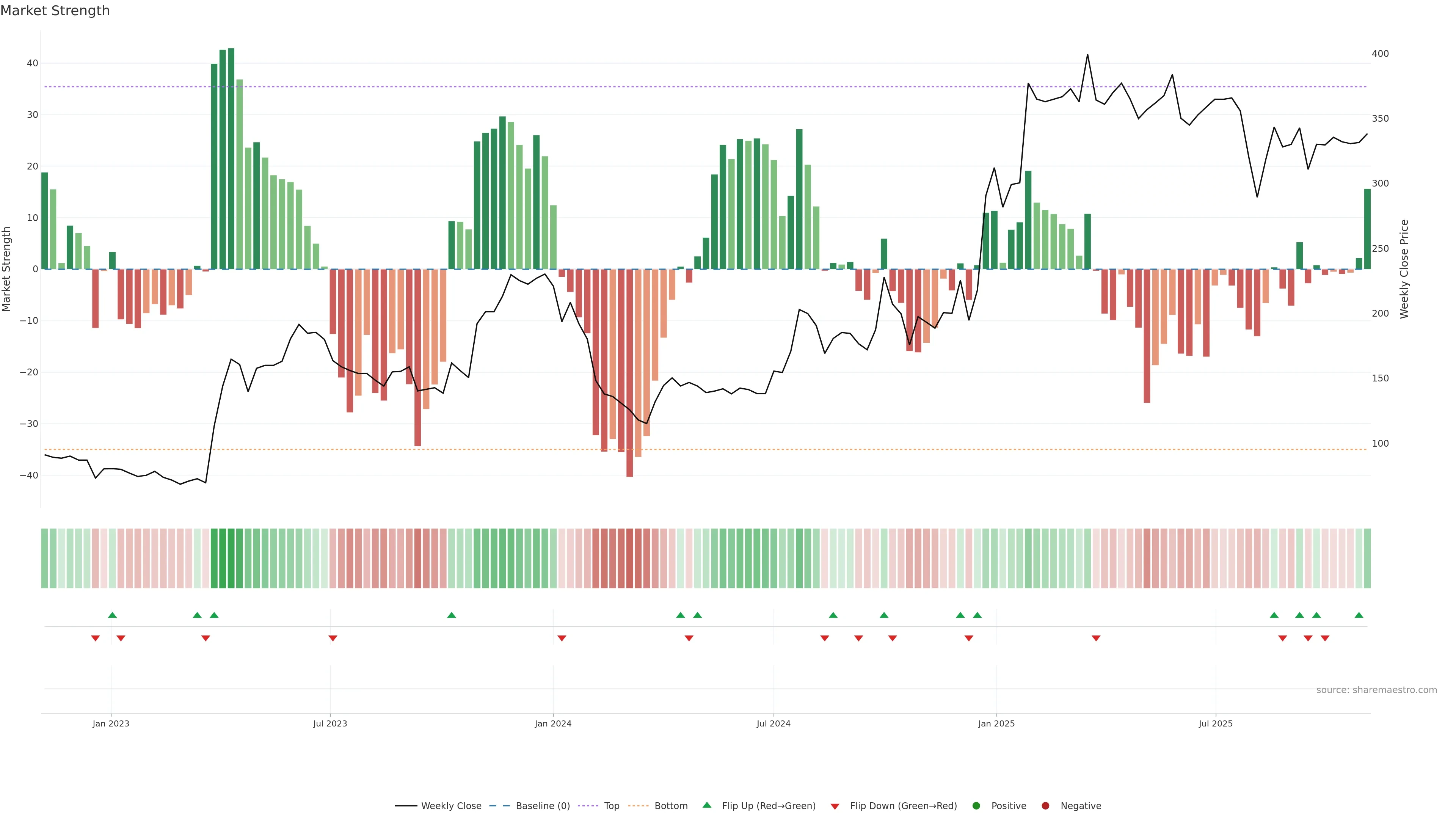The height and width of the screenshot is (819, 1456).
Task: Click the green Positive circle in legend
Action: (x=976, y=805)
